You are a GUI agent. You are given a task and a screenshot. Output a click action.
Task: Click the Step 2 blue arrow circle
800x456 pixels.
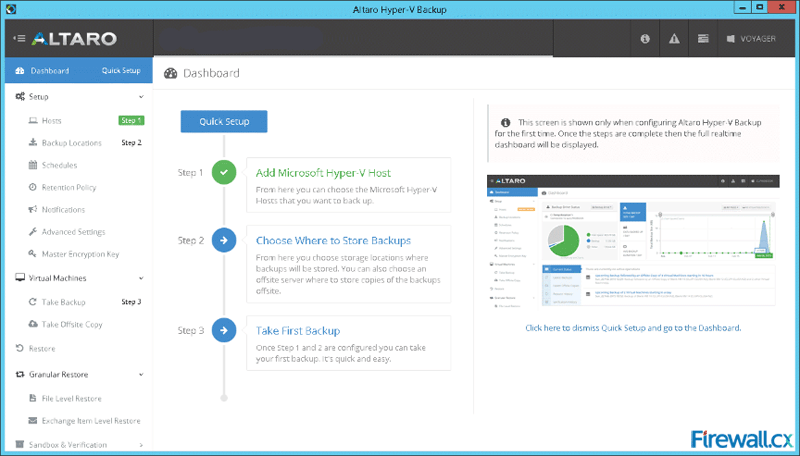224,240
